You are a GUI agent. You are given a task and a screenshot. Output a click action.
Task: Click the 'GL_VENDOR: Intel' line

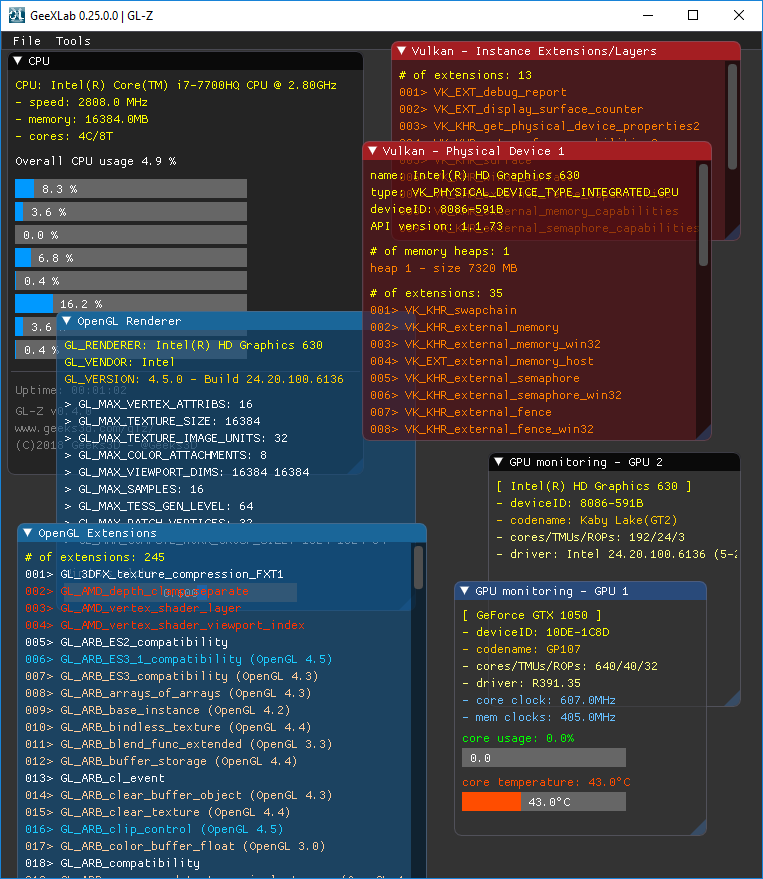click(x=119, y=362)
